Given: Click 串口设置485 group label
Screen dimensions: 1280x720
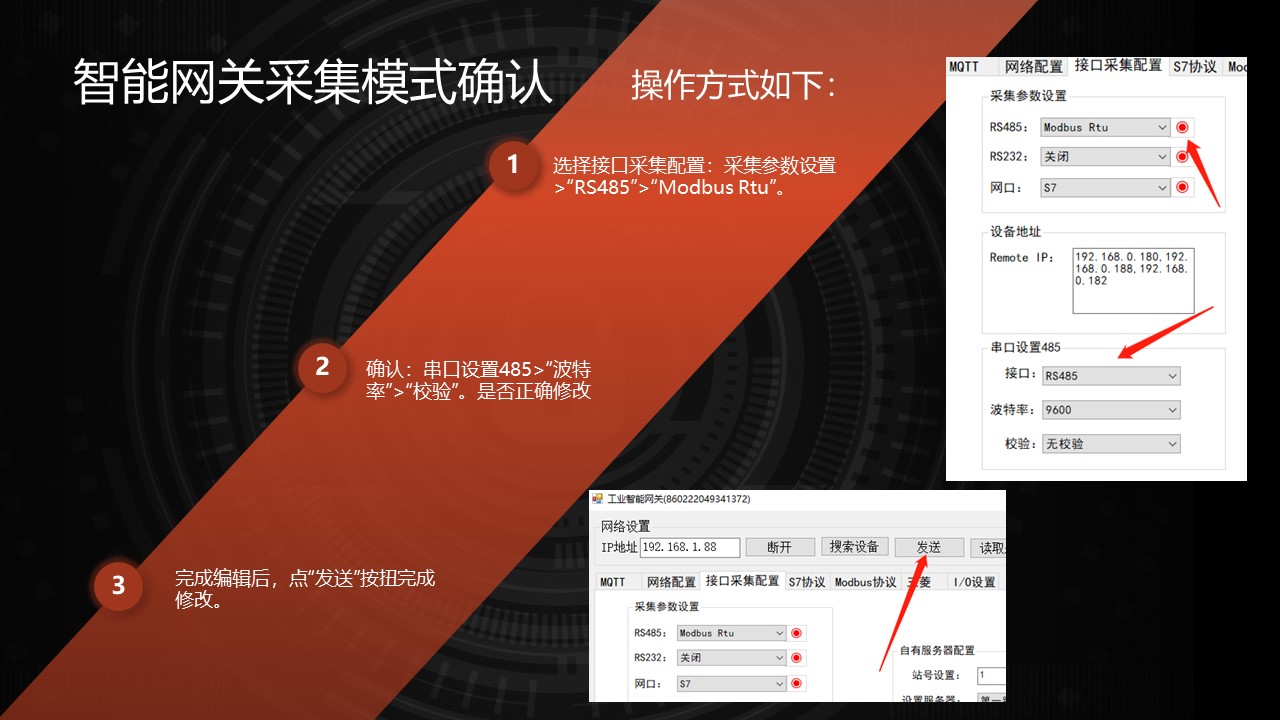Looking at the screenshot, I should (x=1025, y=347).
